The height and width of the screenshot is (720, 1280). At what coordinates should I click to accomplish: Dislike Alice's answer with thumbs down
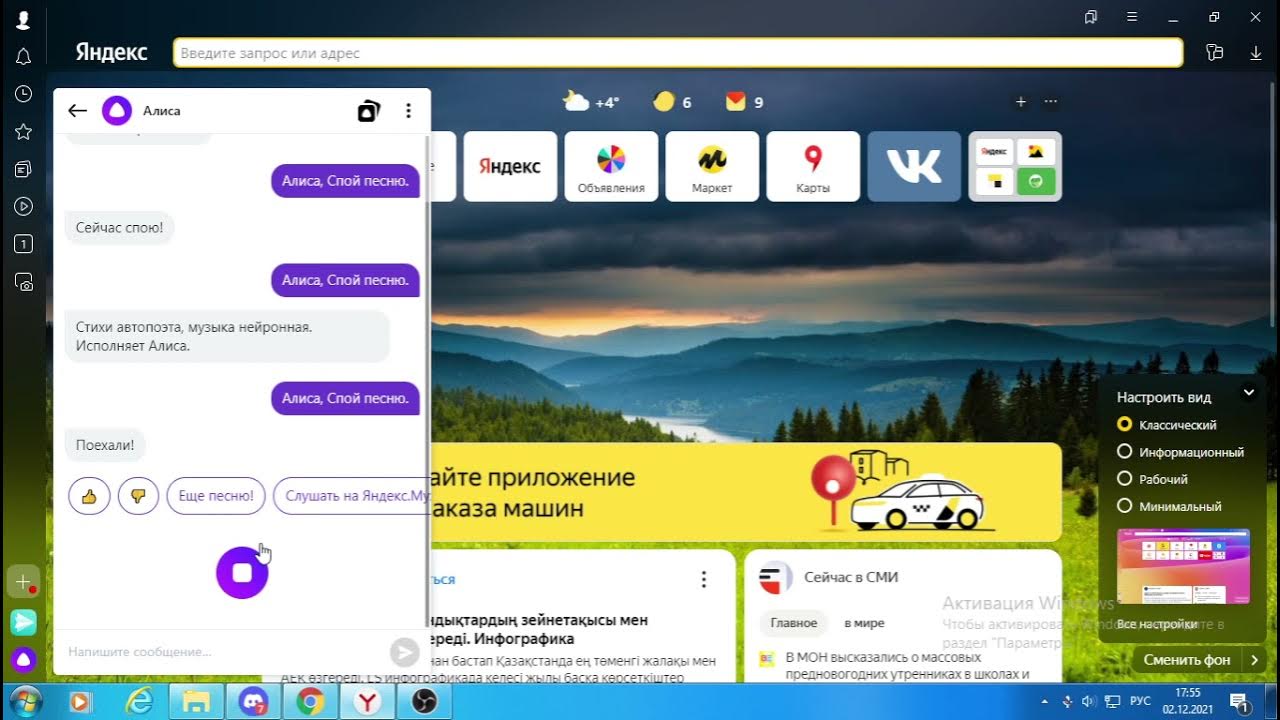[138, 495]
